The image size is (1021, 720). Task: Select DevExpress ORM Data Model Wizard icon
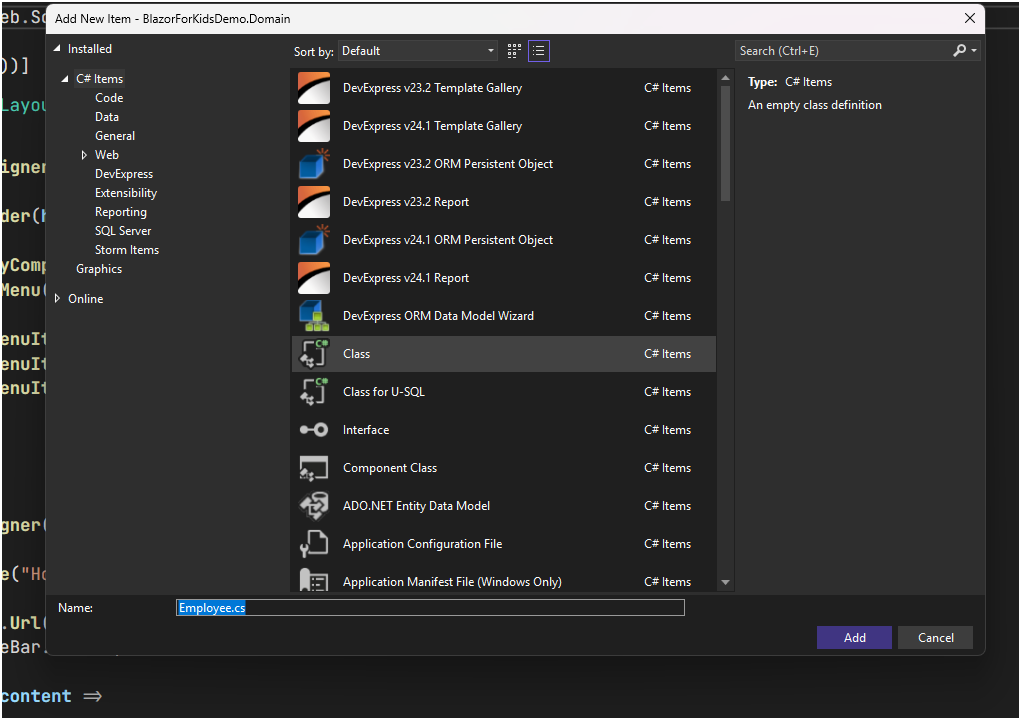click(314, 316)
